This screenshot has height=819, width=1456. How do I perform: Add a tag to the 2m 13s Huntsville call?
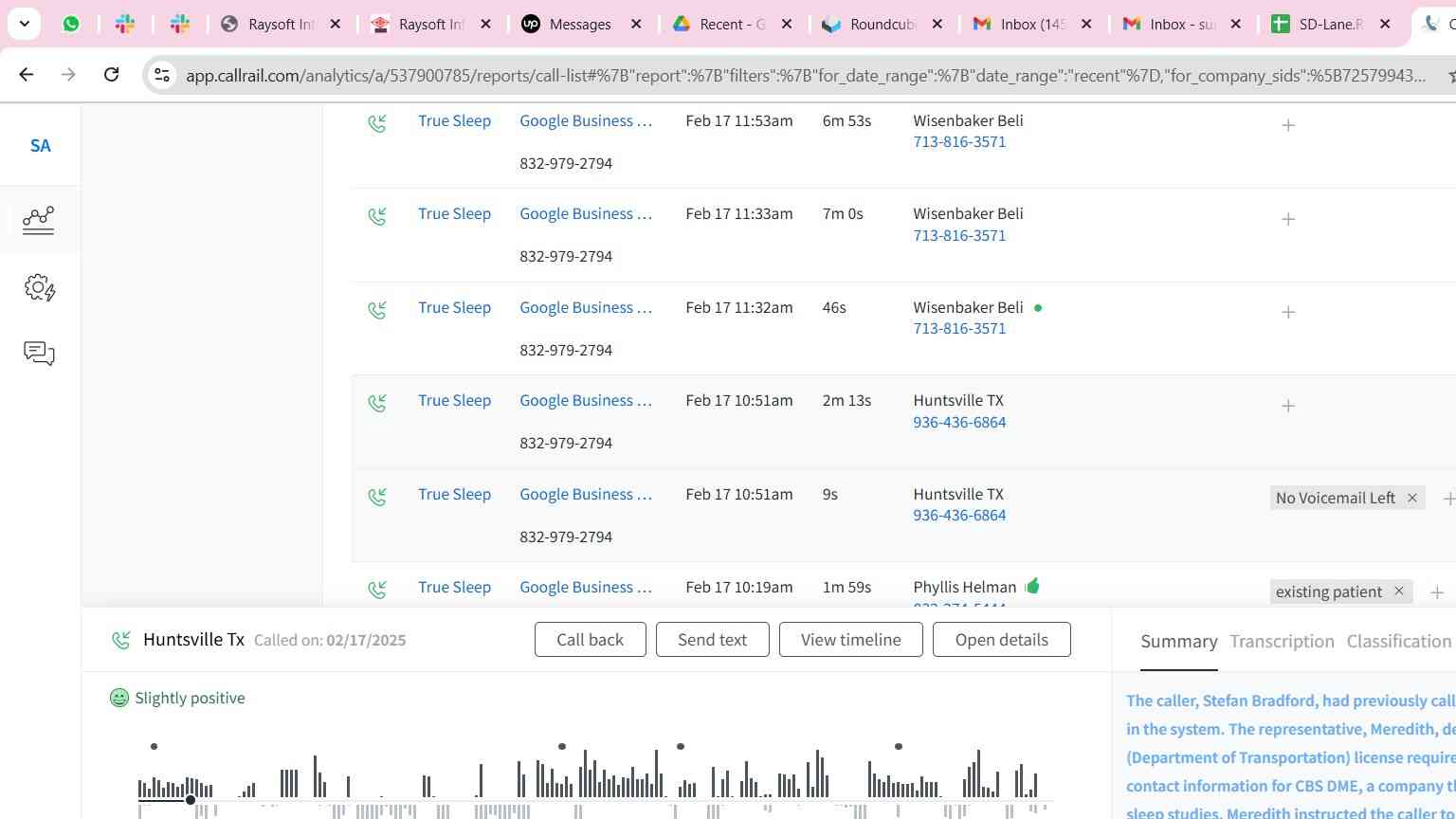coord(1288,406)
